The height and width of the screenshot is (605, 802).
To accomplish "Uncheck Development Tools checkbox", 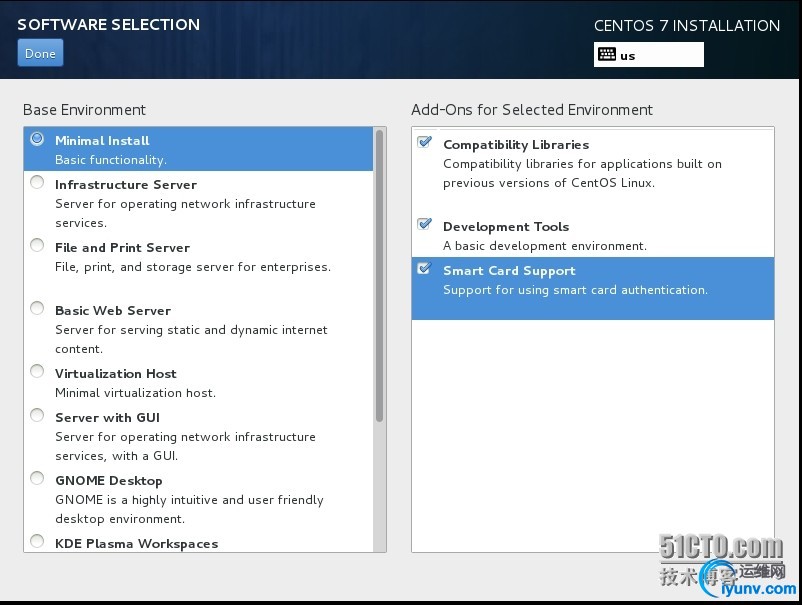I will coord(425,223).
